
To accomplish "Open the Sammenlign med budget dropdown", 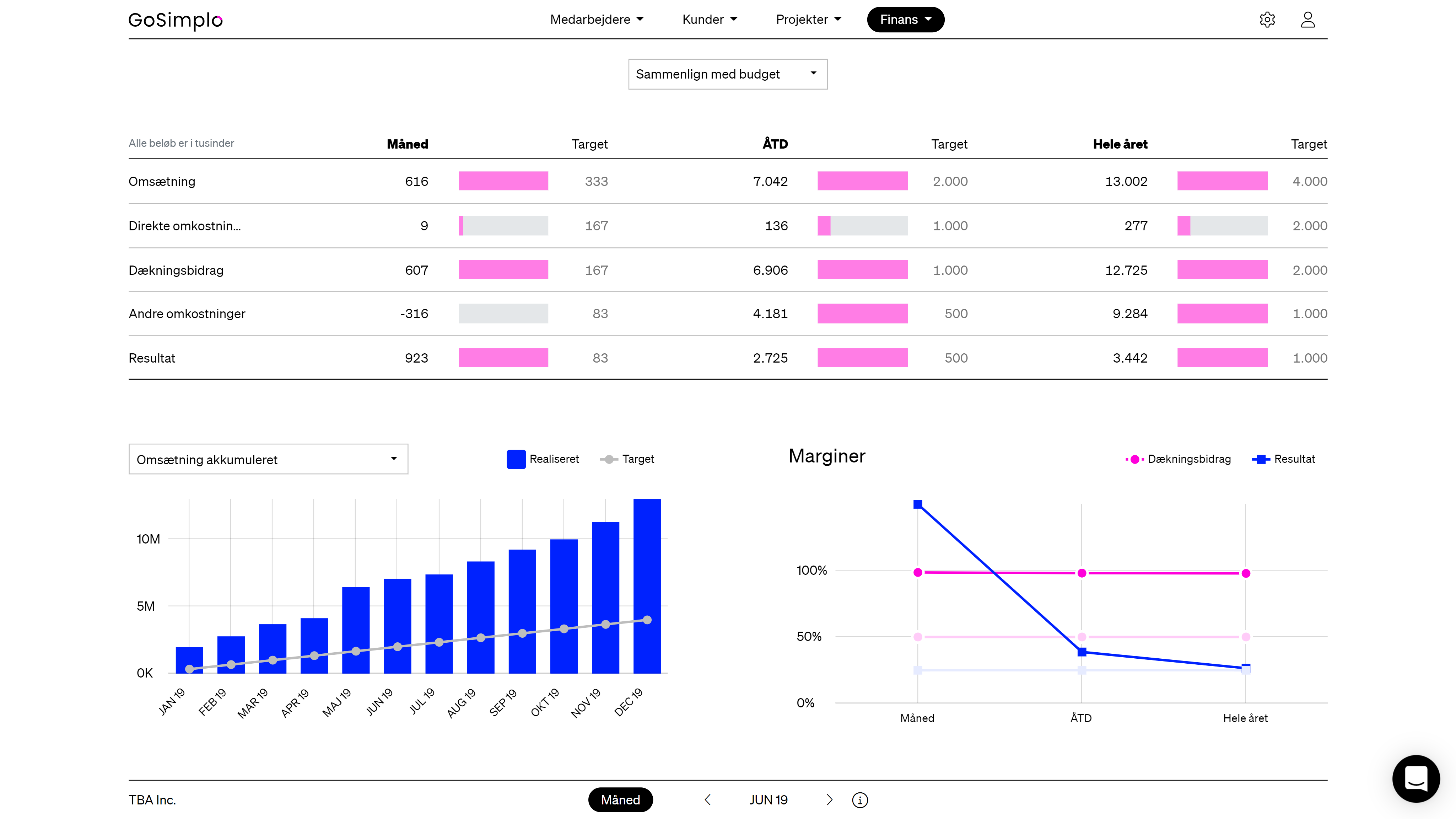I will (728, 74).
